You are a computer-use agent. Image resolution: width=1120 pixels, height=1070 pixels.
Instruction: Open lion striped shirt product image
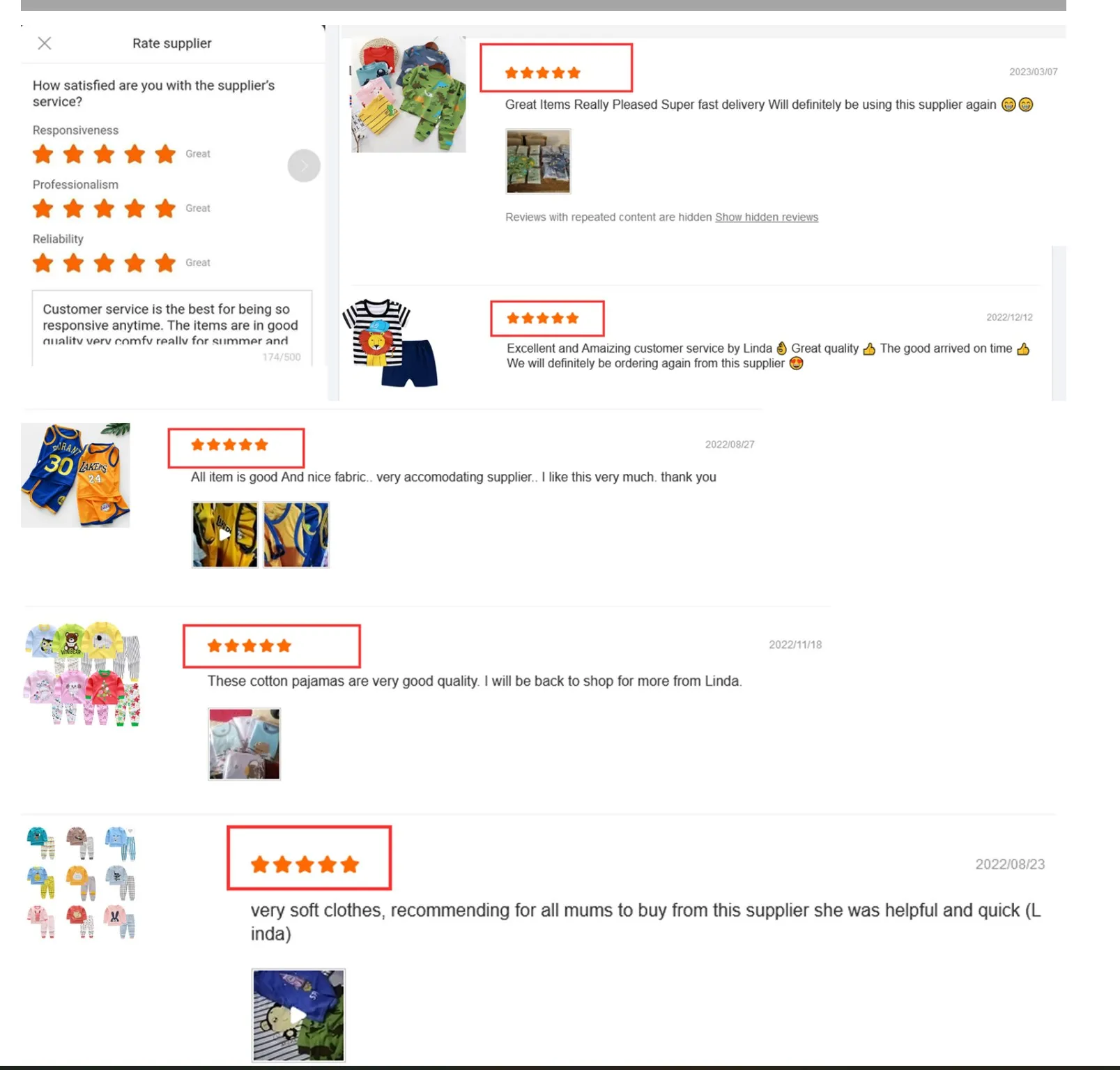pyautogui.click(x=390, y=344)
